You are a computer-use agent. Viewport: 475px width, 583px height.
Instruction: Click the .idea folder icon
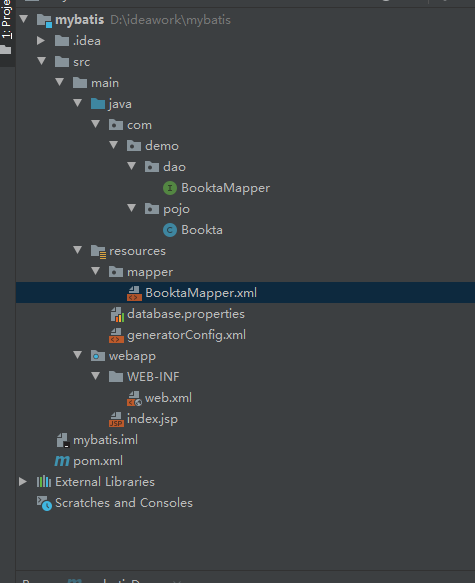tap(62, 41)
